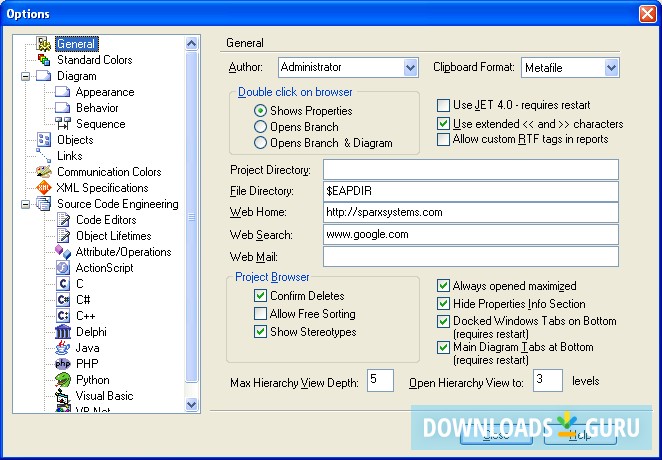Select Links in options tree

click(x=70, y=156)
